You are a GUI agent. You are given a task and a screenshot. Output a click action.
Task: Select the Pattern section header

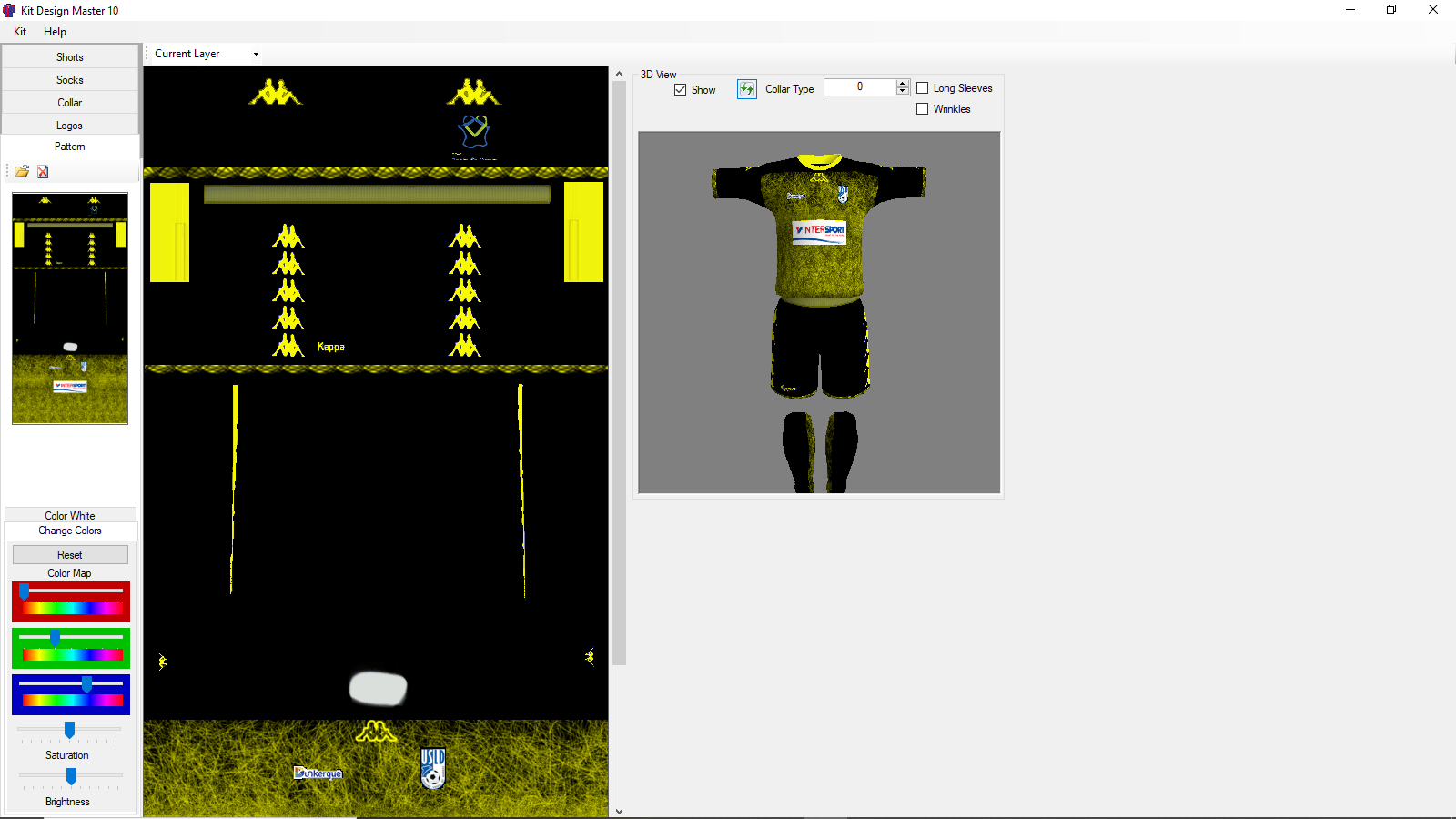point(70,147)
